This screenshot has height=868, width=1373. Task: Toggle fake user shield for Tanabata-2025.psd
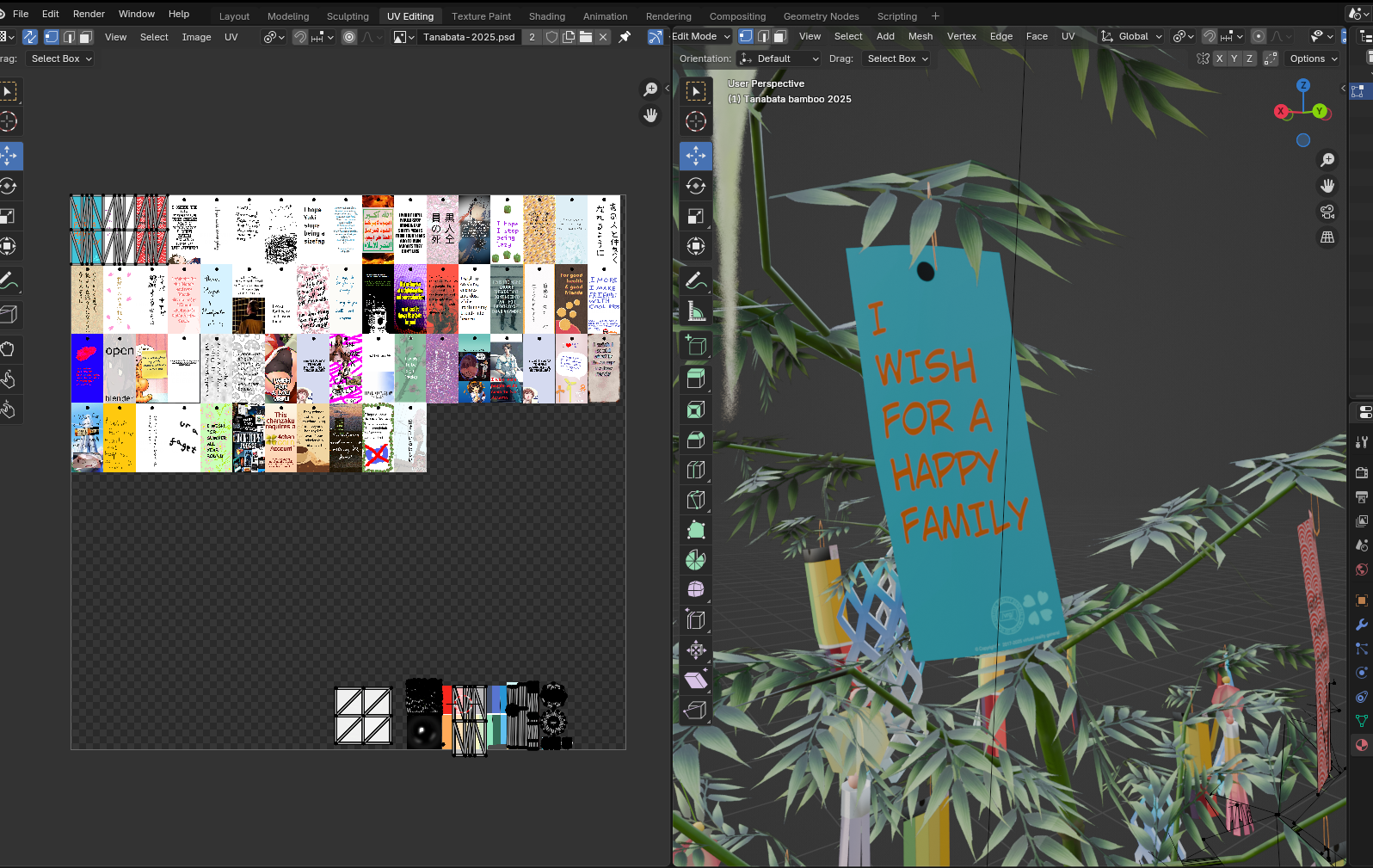click(551, 37)
